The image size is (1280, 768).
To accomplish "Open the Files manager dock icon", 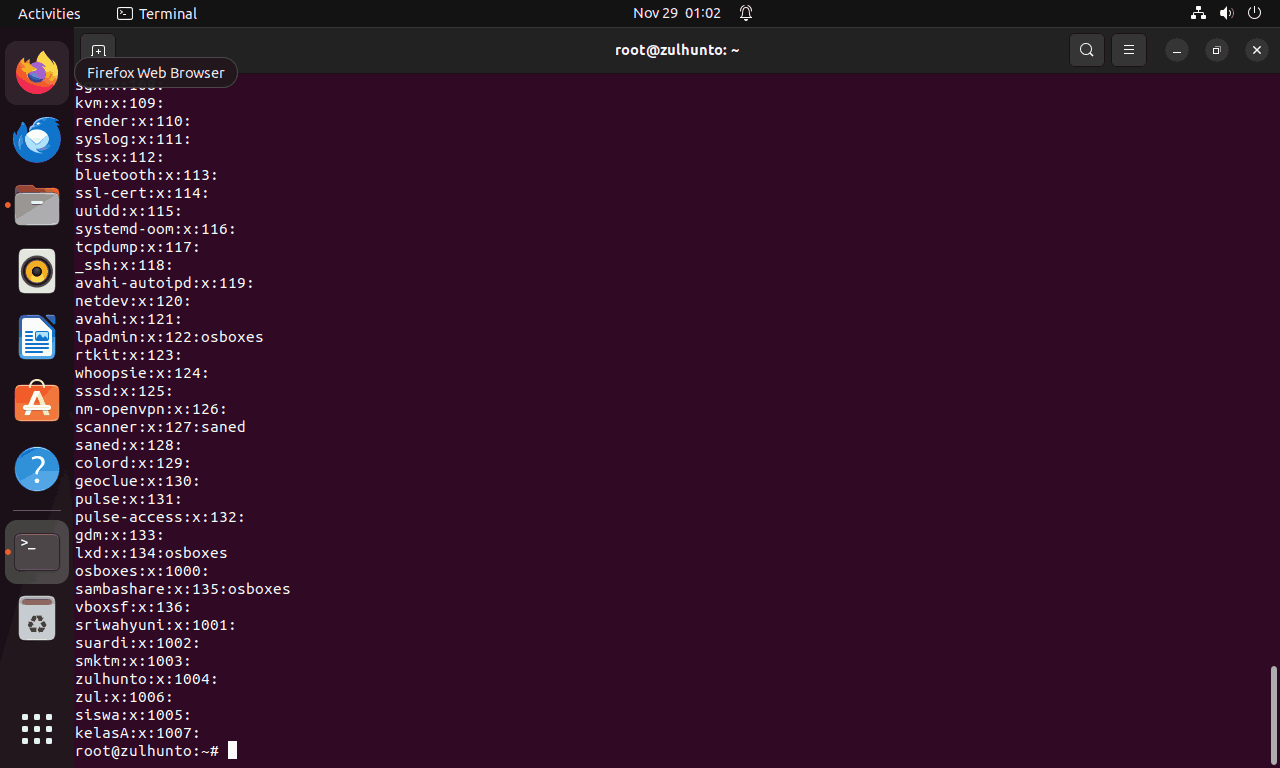I will point(37,205).
